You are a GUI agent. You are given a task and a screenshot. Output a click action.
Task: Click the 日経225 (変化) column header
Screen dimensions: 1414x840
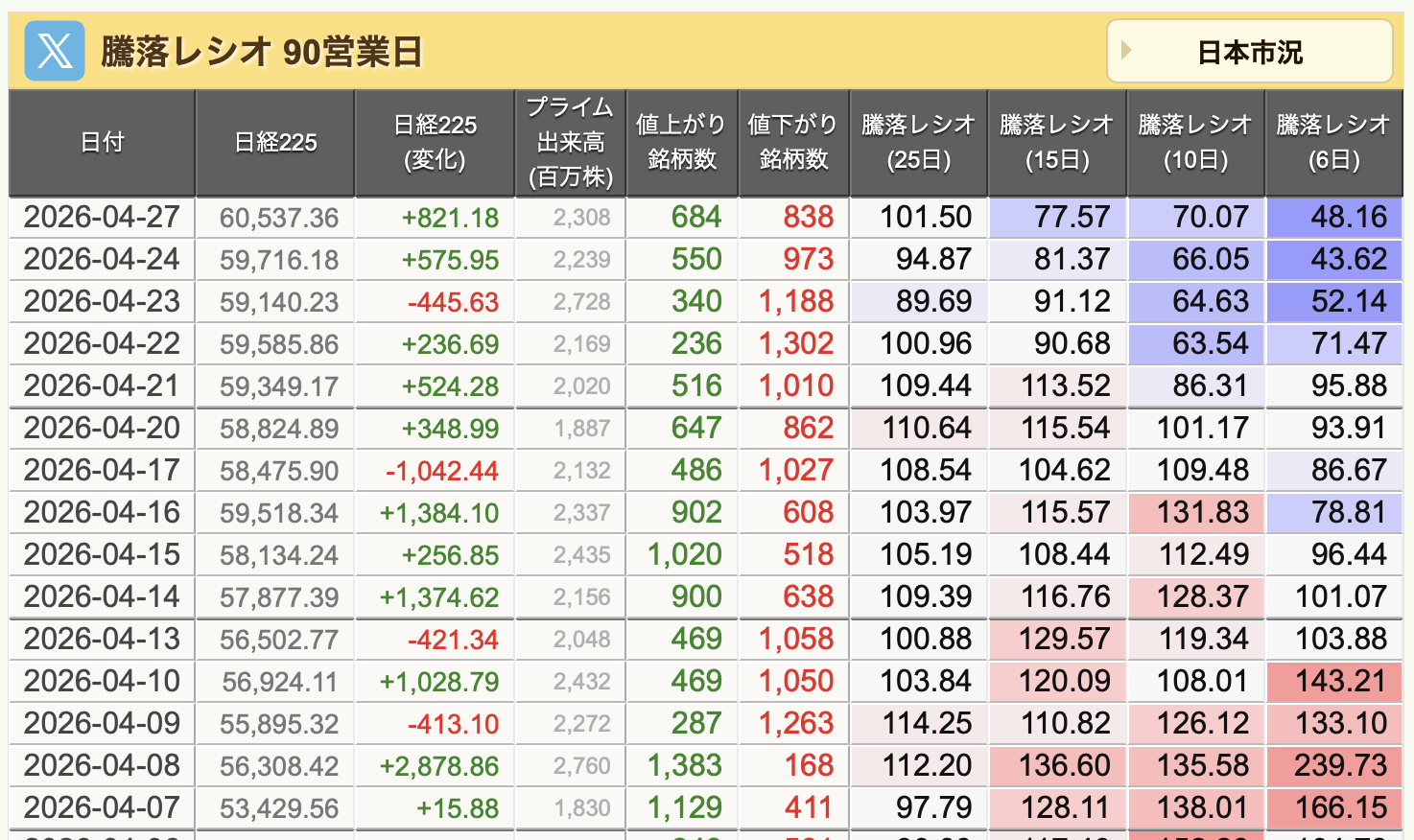pos(435,143)
